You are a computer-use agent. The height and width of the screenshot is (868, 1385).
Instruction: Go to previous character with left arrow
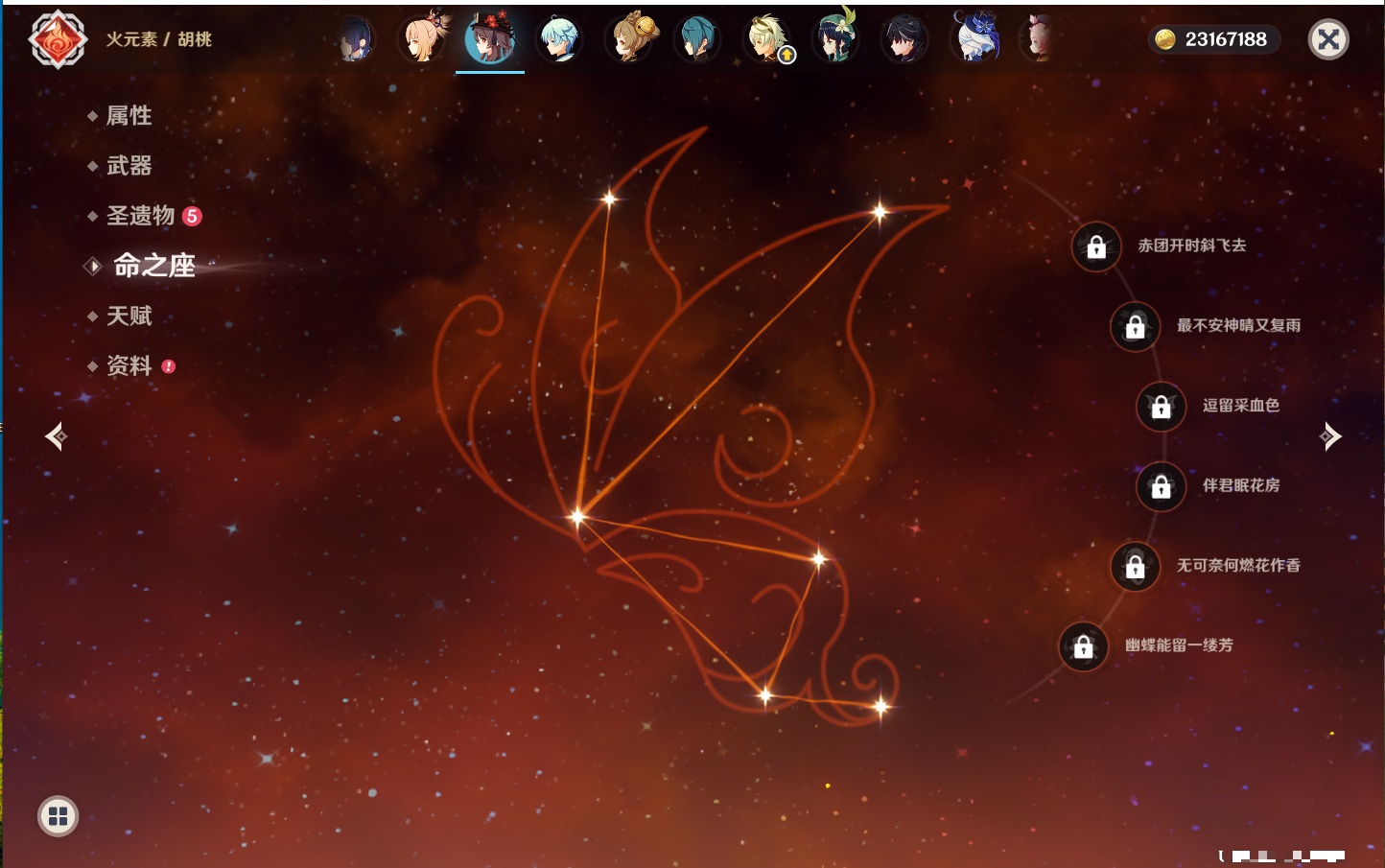(x=56, y=436)
